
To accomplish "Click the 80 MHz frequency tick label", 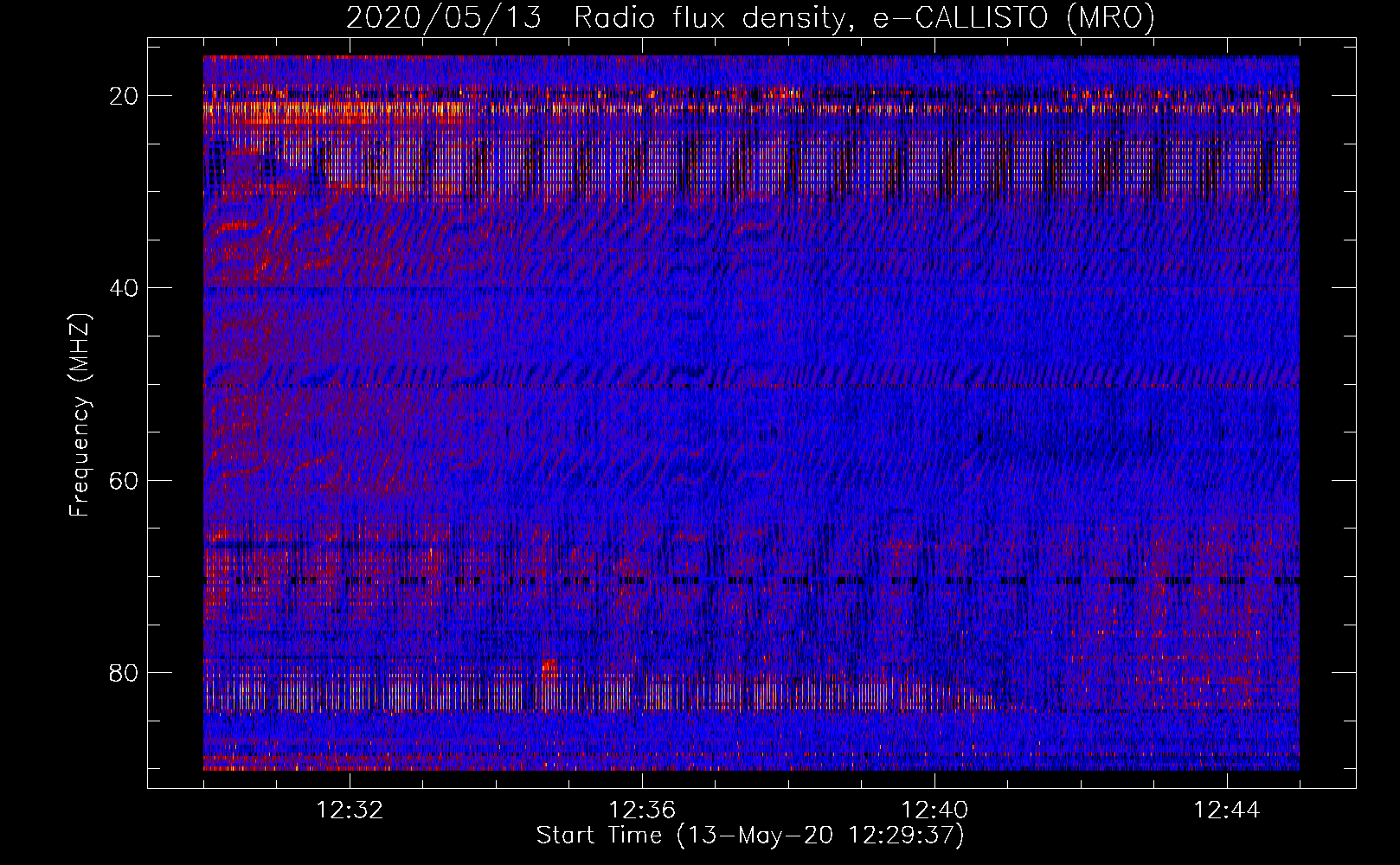I will 125,672.
